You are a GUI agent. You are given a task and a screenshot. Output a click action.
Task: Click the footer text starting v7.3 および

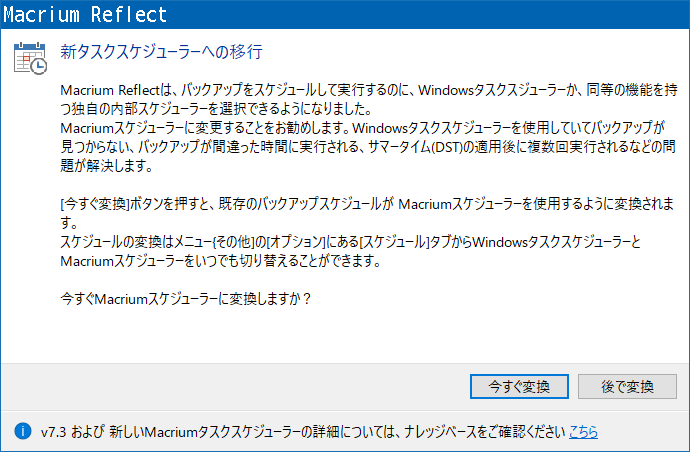click(303, 432)
